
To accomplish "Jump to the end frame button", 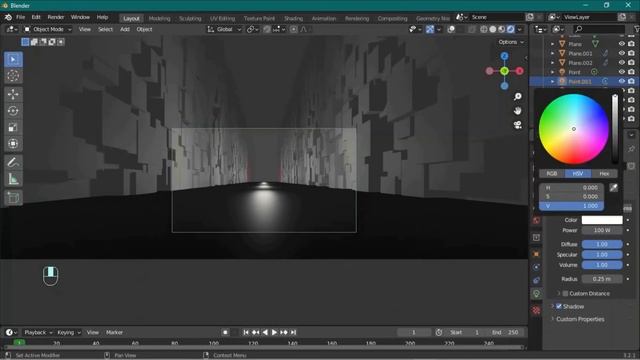I will click(x=293, y=332).
